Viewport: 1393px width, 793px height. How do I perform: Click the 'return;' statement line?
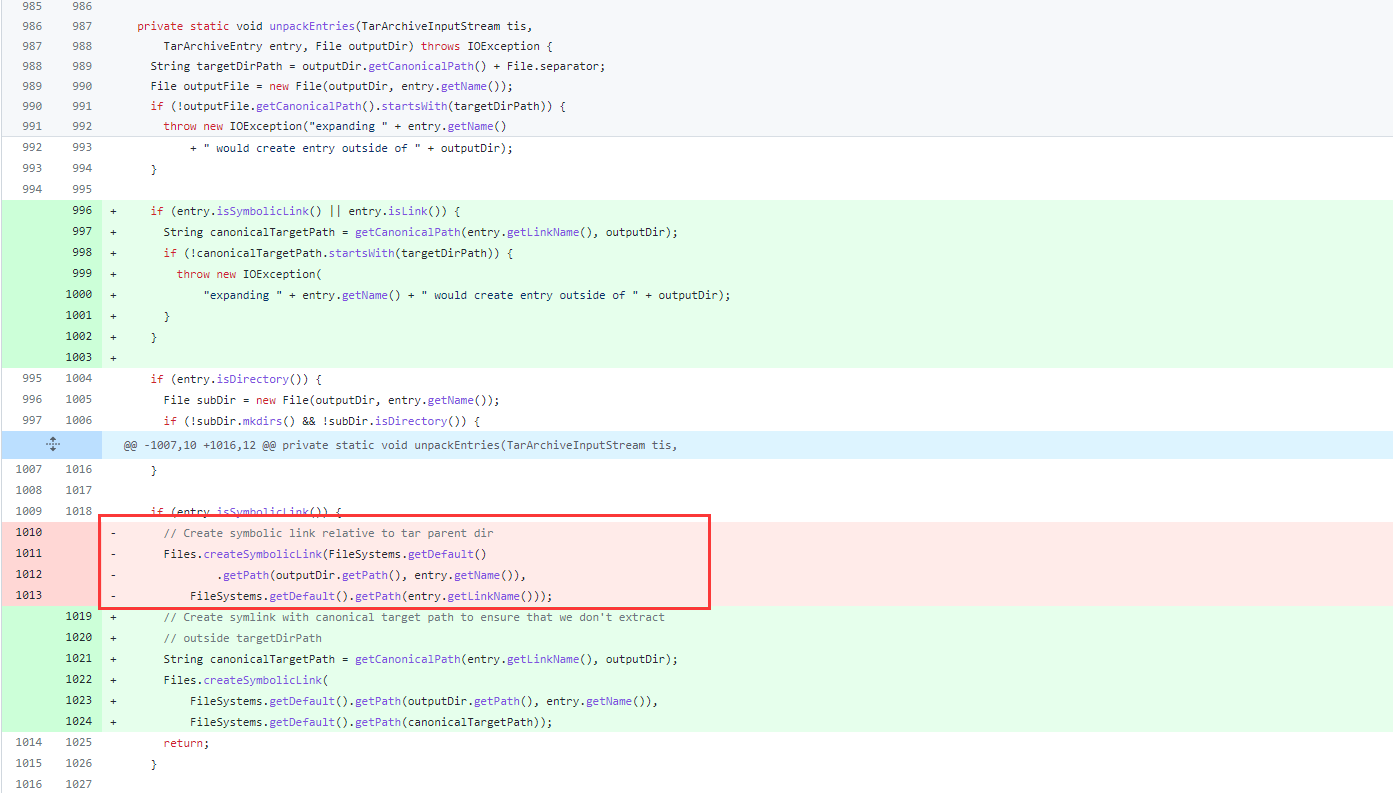pyautogui.click(x=186, y=743)
